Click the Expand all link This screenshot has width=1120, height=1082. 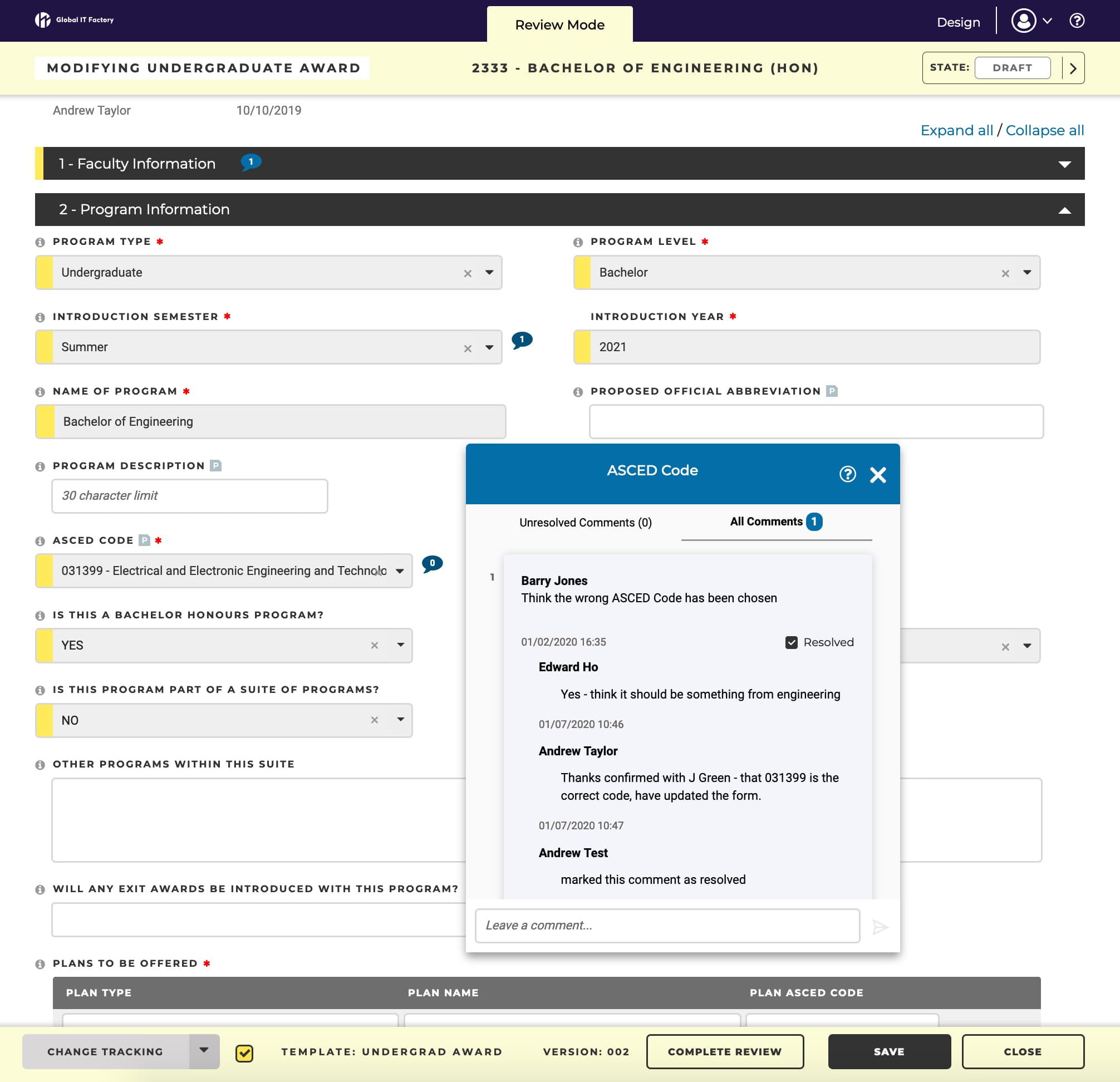957,130
